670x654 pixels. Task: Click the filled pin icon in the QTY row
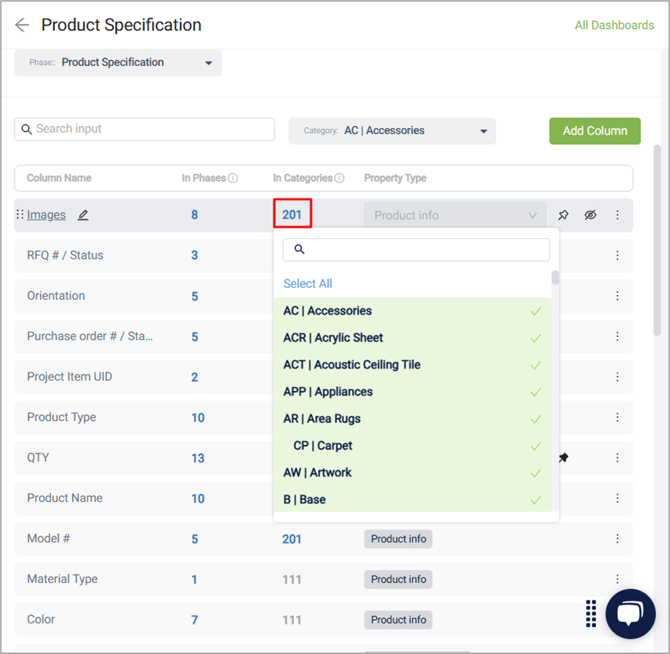tap(563, 458)
